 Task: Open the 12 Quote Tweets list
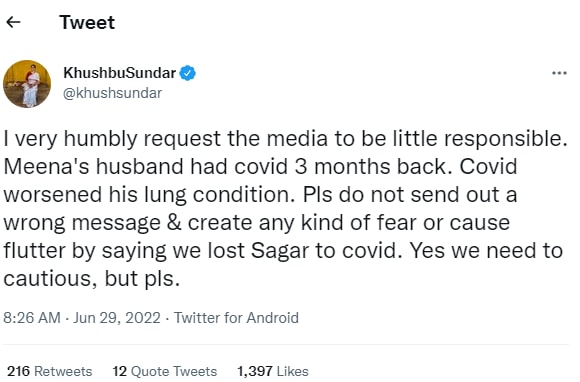165,371
